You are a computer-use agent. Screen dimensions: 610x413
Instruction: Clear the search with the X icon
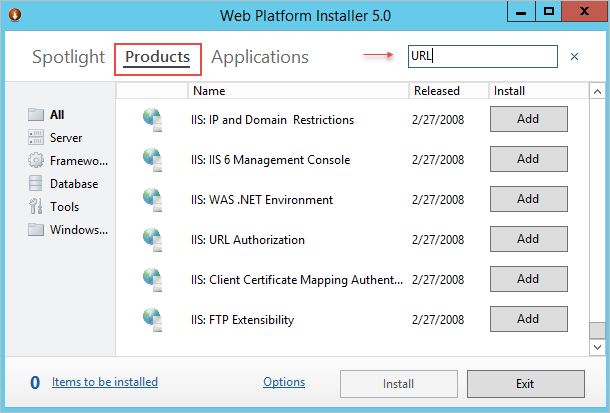[x=574, y=57]
